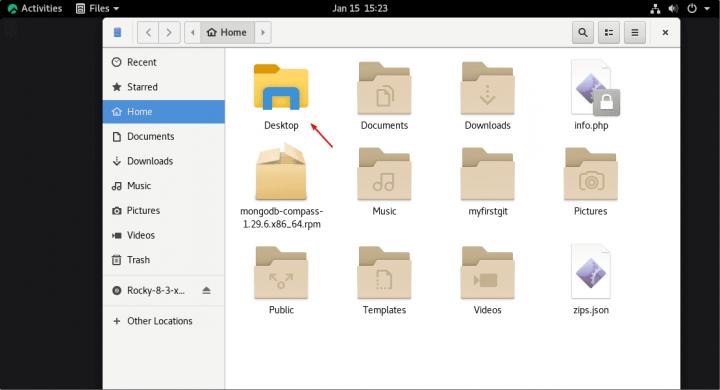Viewport: 720px width, 390px height.
Task: Open the system power menu arrow
Action: pos(707,8)
